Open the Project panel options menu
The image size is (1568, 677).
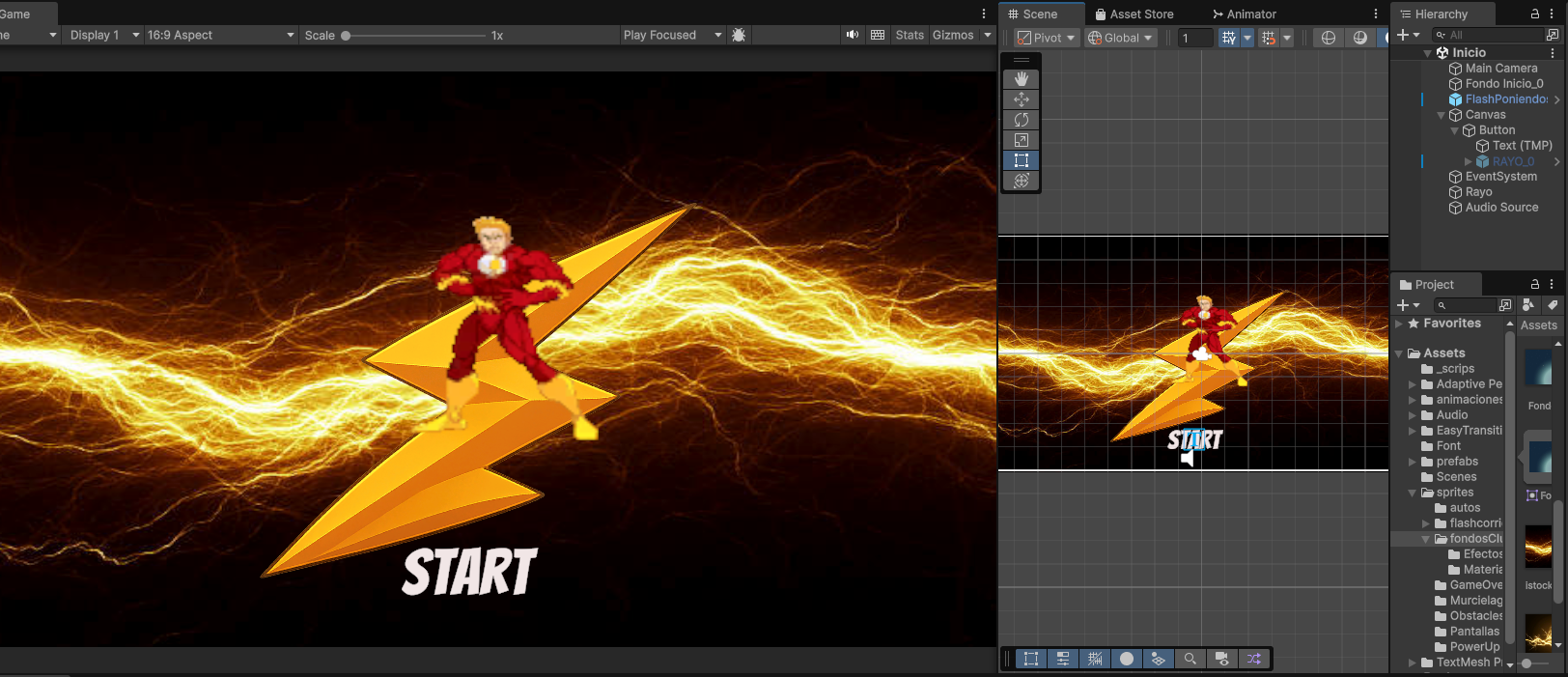point(1552,284)
